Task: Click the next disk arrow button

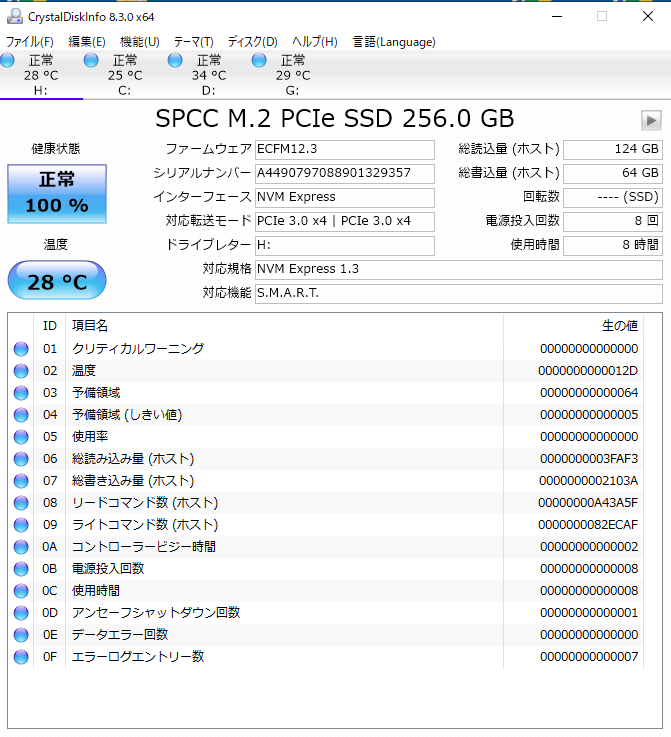Action: click(x=651, y=120)
